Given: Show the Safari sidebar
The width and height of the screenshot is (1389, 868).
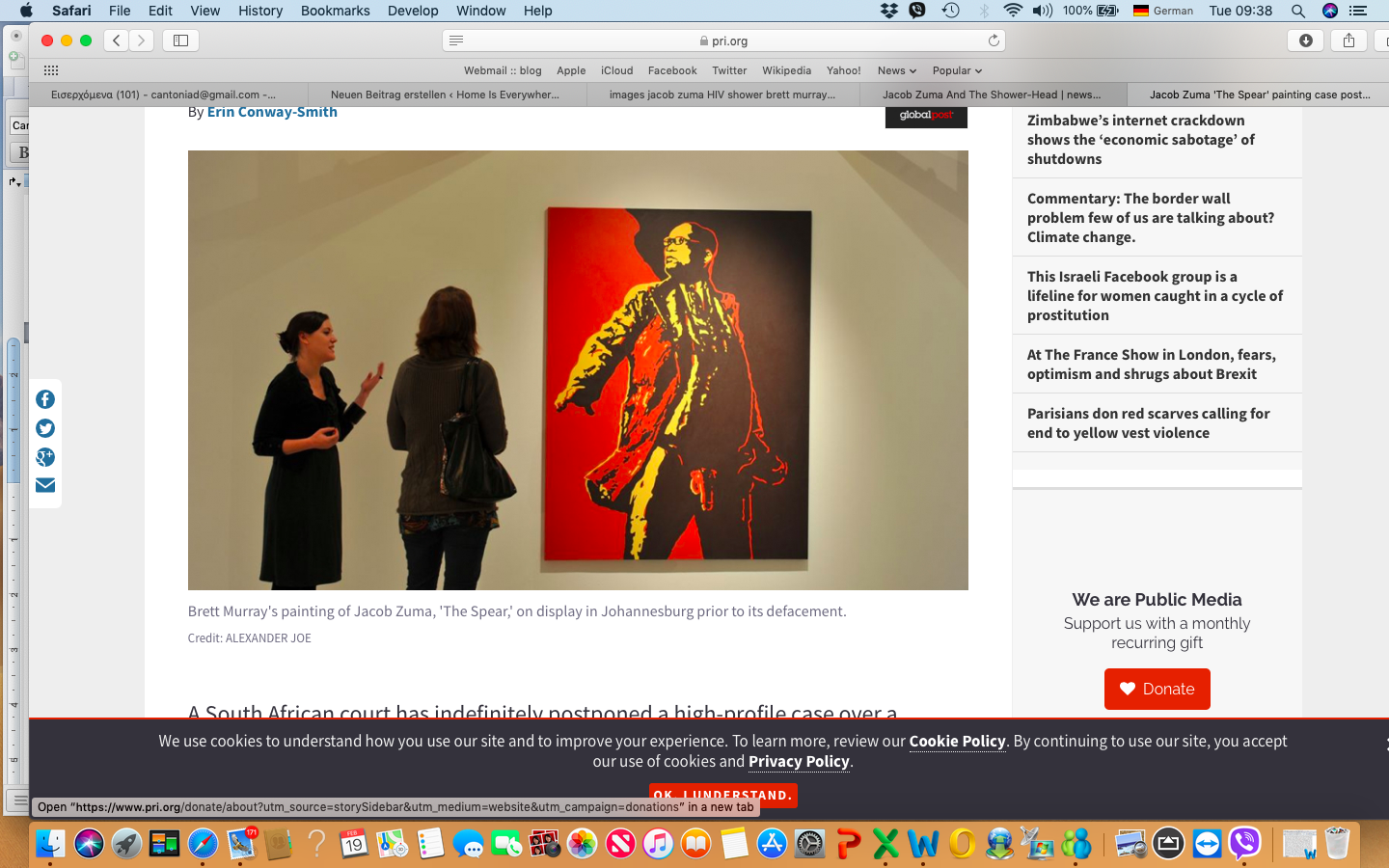Looking at the screenshot, I should pyautogui.click(x=180, y=41).
